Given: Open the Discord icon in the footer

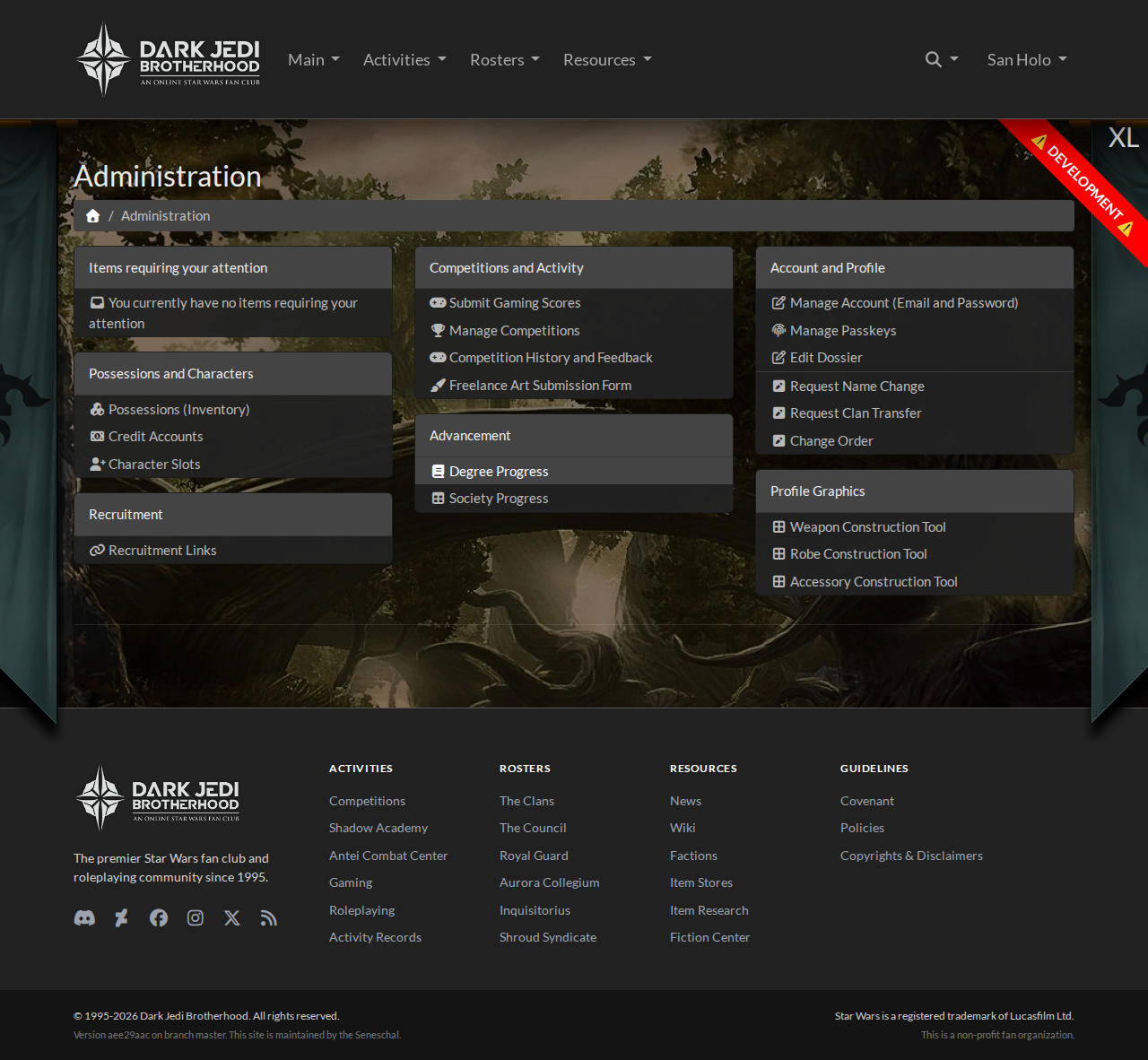Looking at the screenshot, I should point(84,917).
